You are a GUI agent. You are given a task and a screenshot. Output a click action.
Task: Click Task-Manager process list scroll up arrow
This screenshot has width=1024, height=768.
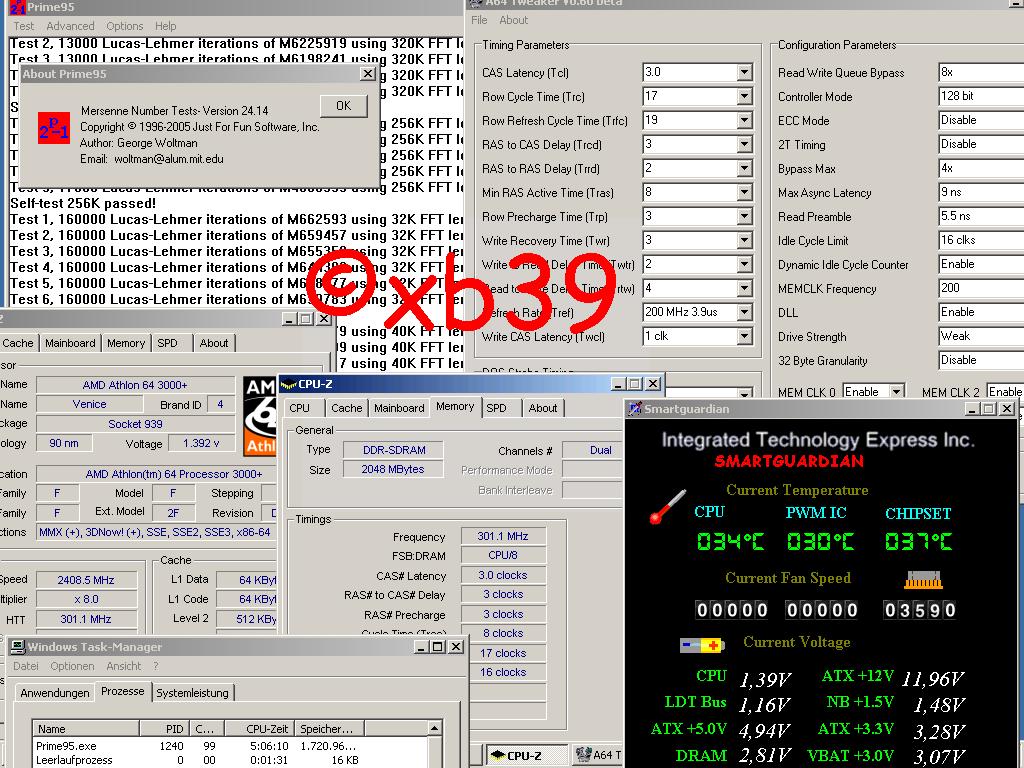coord(435,728)
